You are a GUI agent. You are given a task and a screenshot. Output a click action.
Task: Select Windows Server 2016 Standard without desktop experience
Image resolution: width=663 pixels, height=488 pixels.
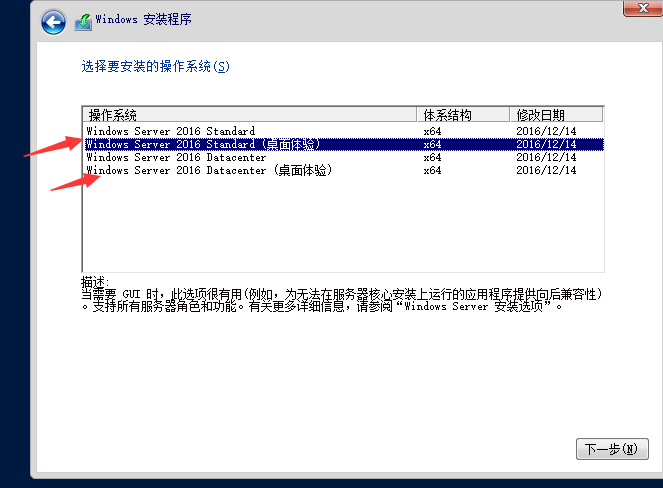click(343, 131)
